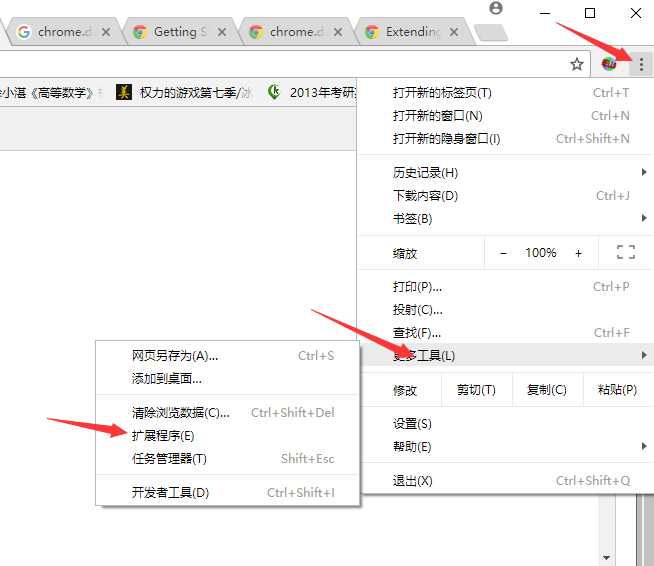Image resolution: width=654 pixels, height=566 pixels.
Task: Toggle fullscreen via the brackets icon
Action: 626,252
